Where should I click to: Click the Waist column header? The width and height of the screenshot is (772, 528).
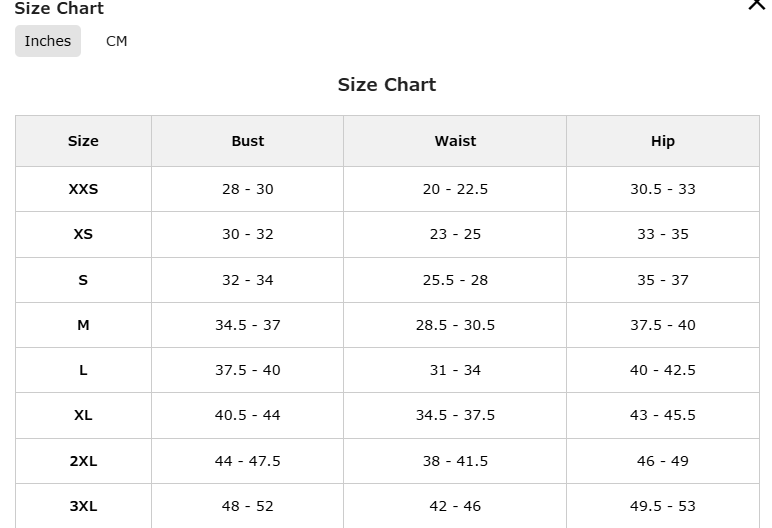455,141
